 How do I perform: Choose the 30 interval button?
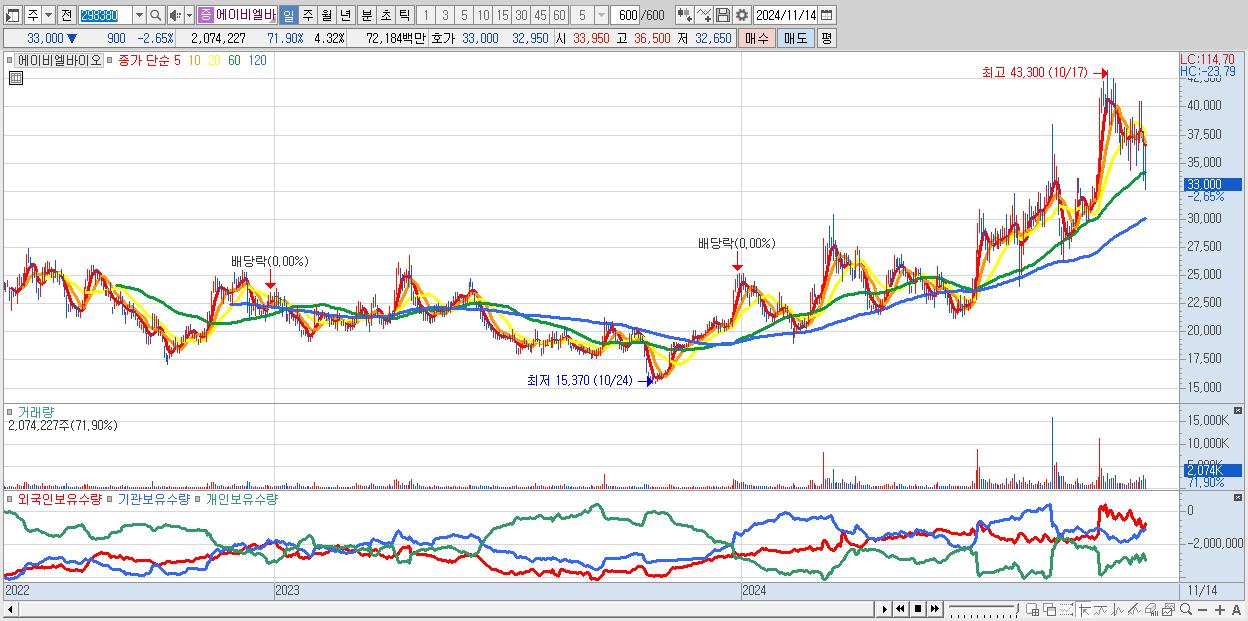click(x=522, y=15)
